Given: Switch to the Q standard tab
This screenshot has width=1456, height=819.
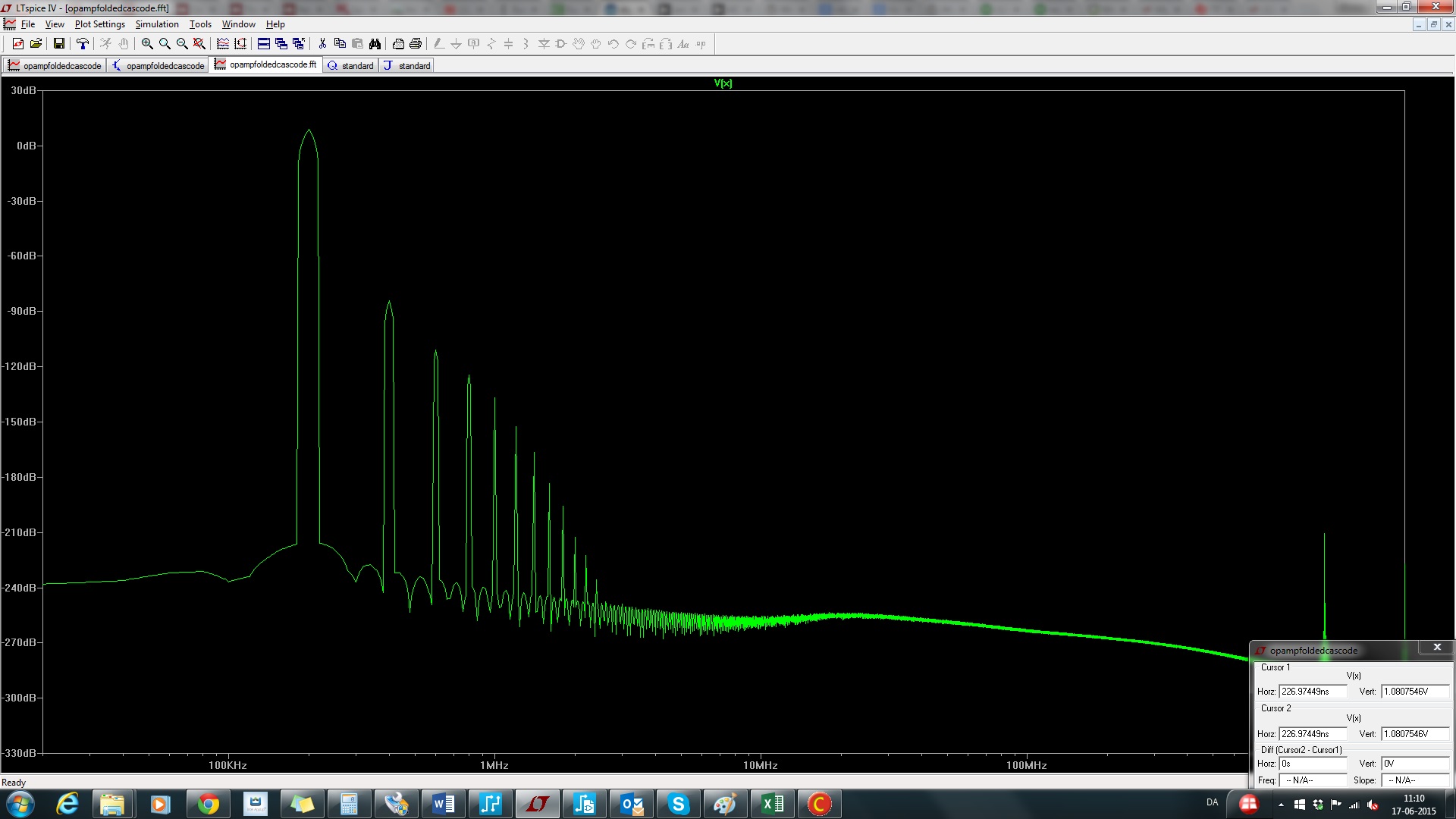Looking at the screenshot, I should pyautogui.click(x=350, y=66).
